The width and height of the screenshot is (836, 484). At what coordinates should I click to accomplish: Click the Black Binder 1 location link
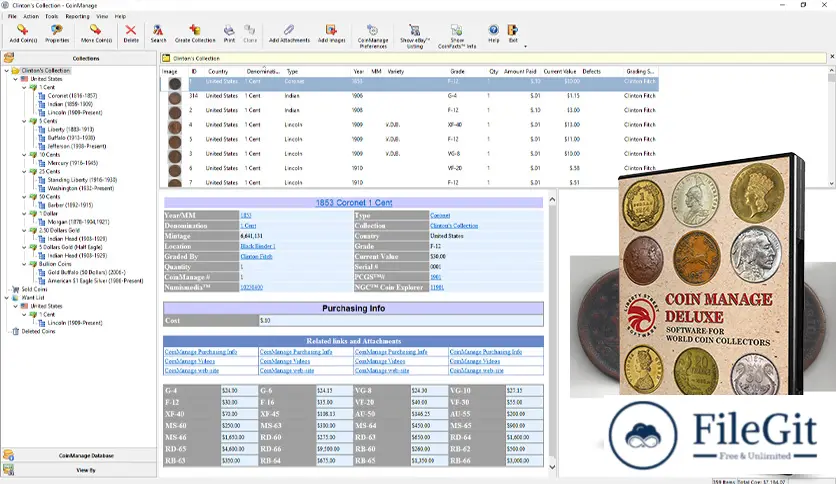(x=258, y=246)
